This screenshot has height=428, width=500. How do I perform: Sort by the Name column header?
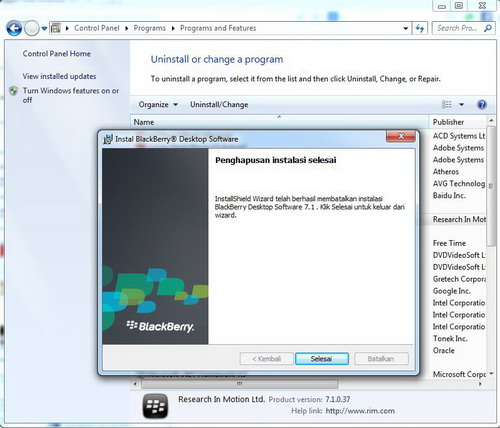[279, 122]
